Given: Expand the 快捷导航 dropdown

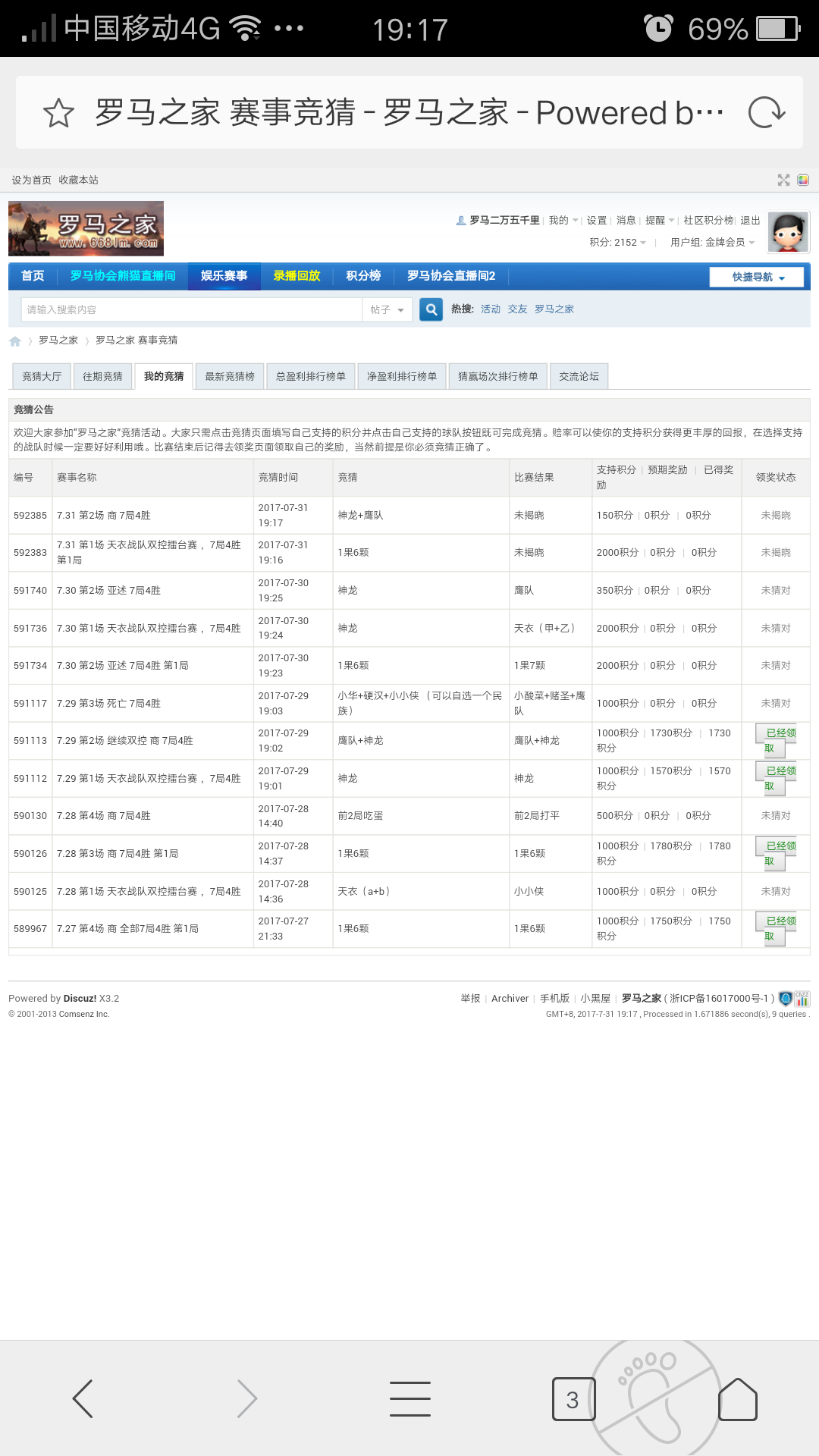Looking at the screenshot, I should coord(758,277).
